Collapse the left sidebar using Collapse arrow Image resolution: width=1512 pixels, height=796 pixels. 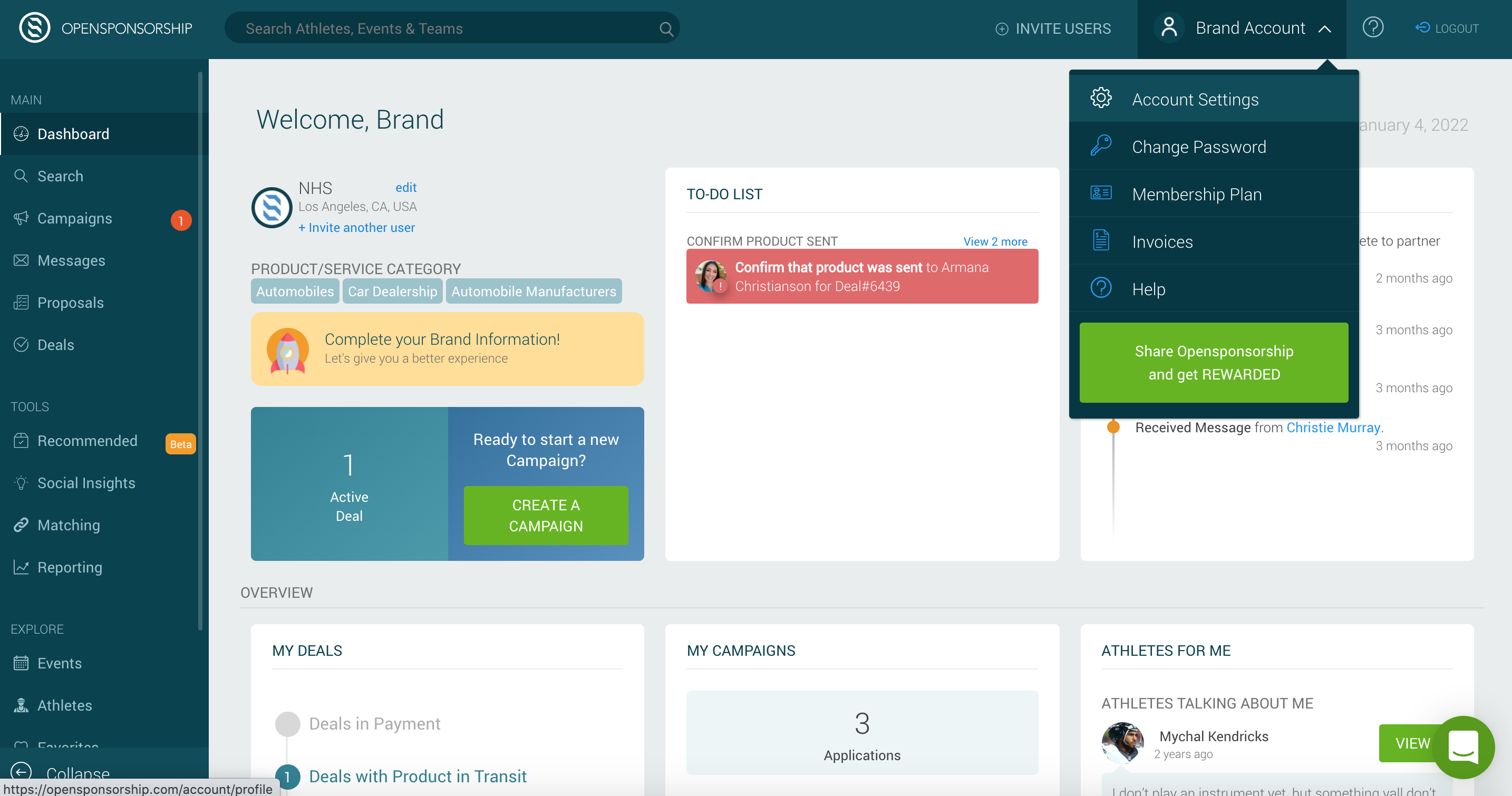(x=21, y=771)
